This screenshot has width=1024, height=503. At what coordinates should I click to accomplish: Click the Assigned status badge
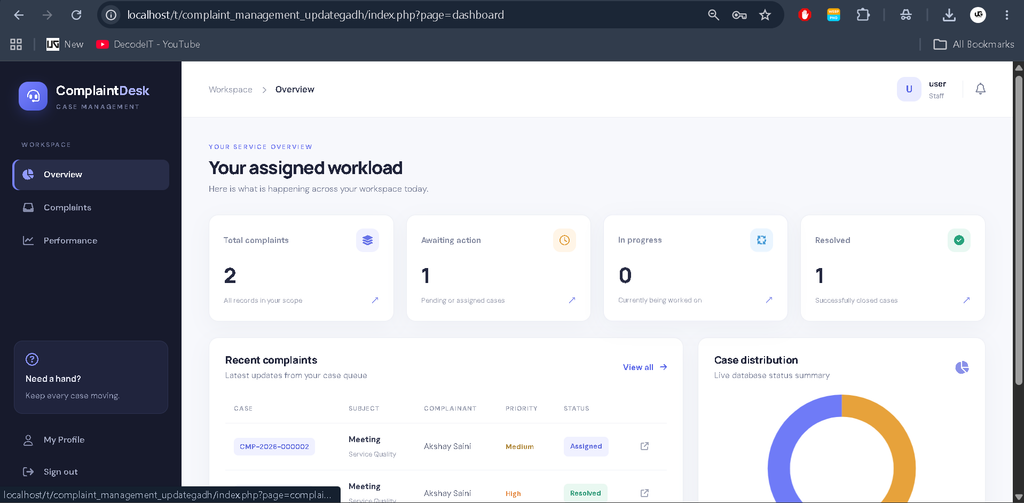click(x=586, y=447)
